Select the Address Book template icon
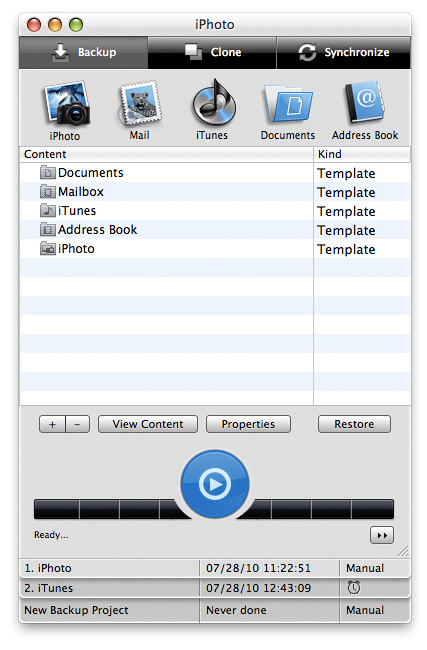427x650 pixels. coord(365,103)
